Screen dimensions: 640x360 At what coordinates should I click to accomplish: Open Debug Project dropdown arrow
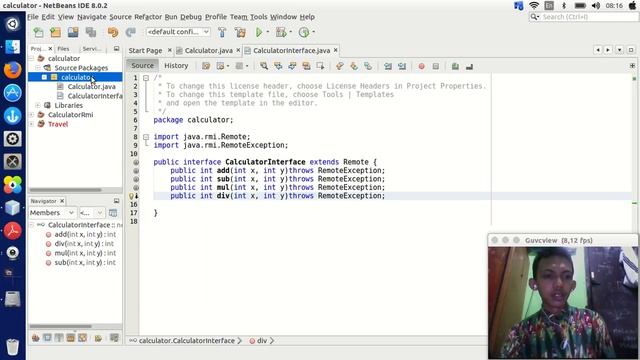click(291, 32)
